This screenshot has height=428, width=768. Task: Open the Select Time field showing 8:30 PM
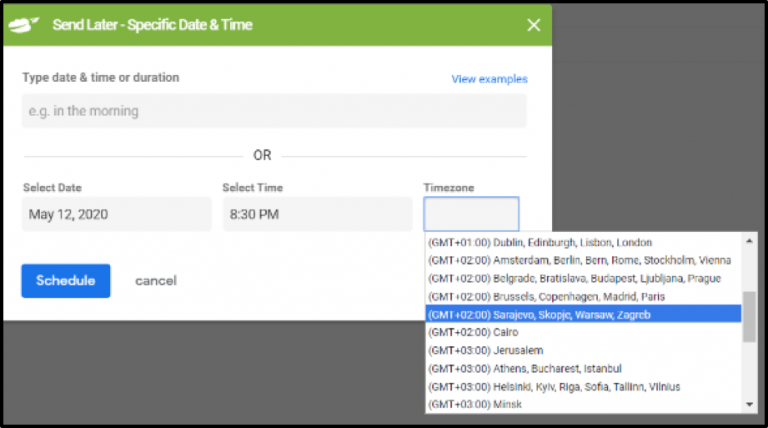click(x=317, y=214)
